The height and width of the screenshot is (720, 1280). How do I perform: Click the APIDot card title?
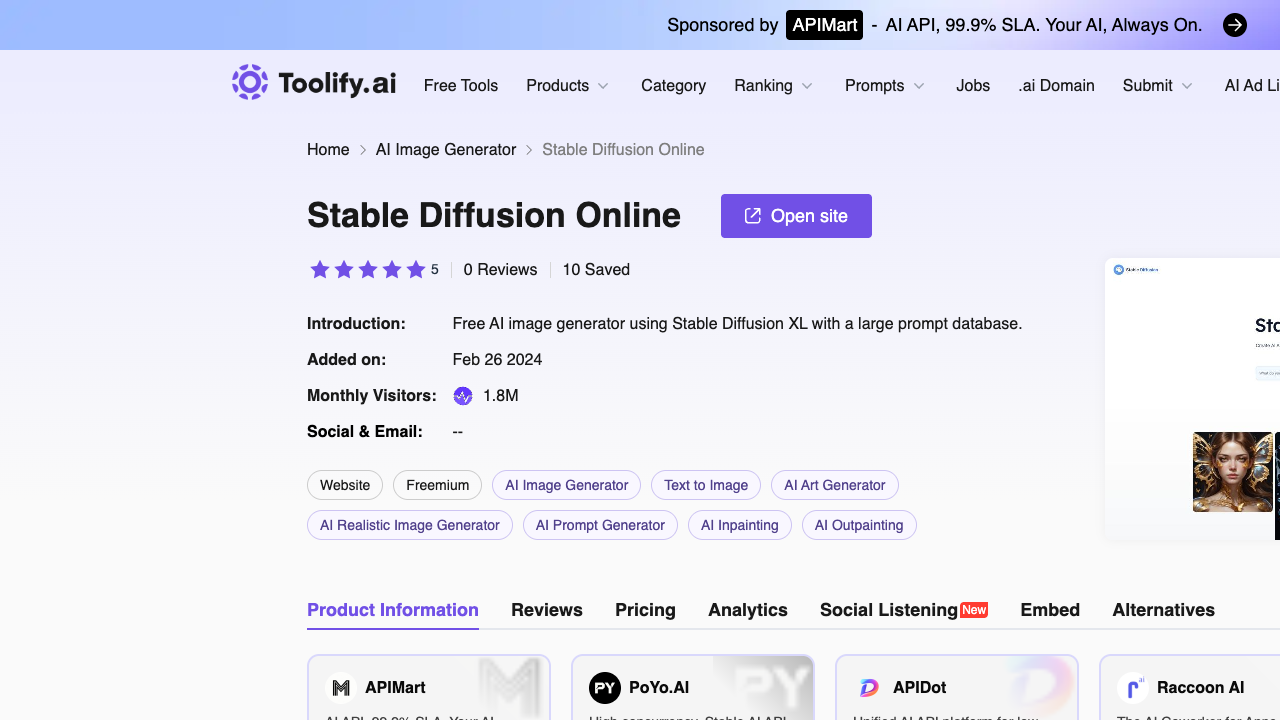click(x=920, y=688)
